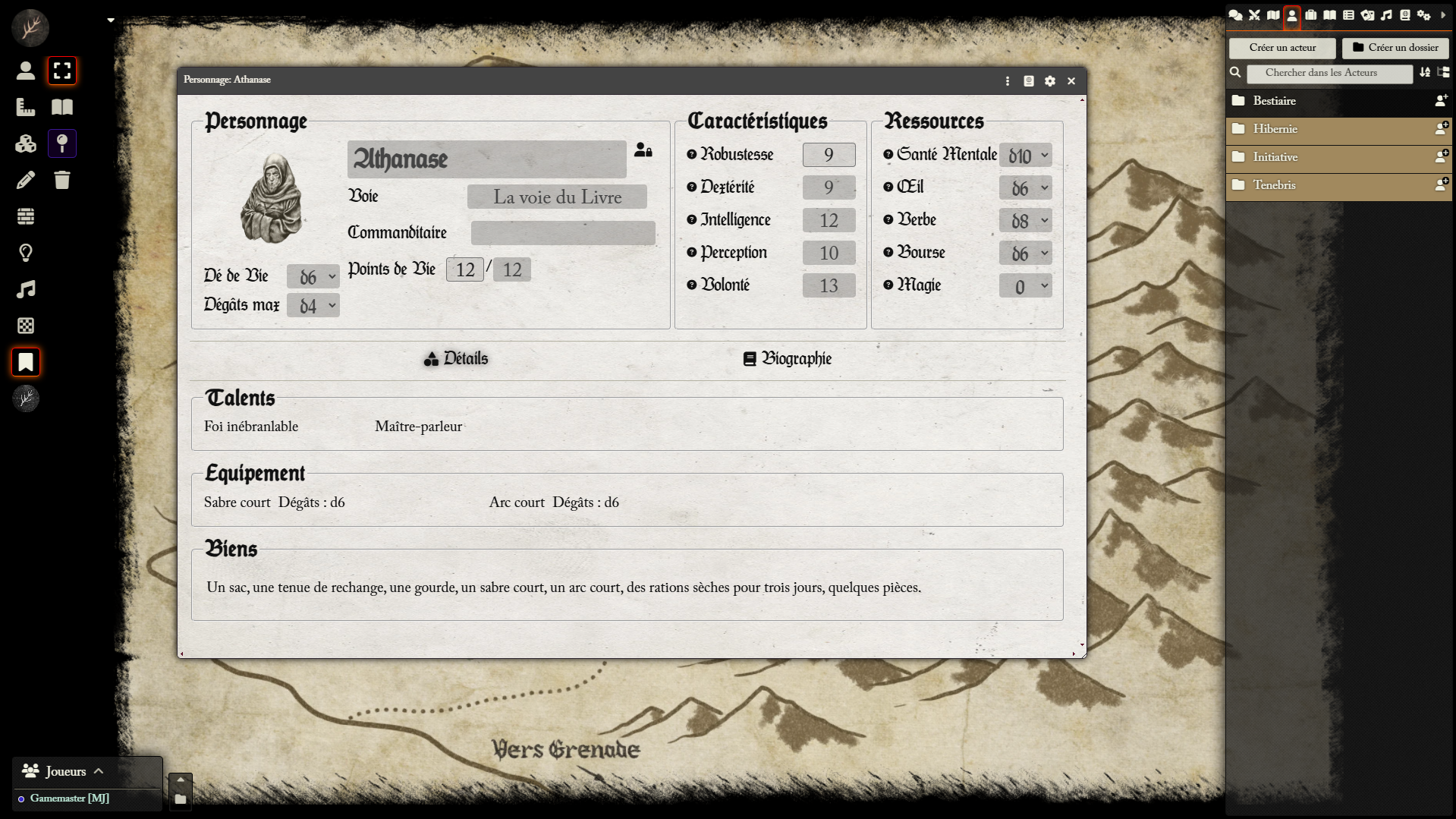
Task: Click the Chercher dans les Acteurs field
Action: click(x=1329, y=73)
